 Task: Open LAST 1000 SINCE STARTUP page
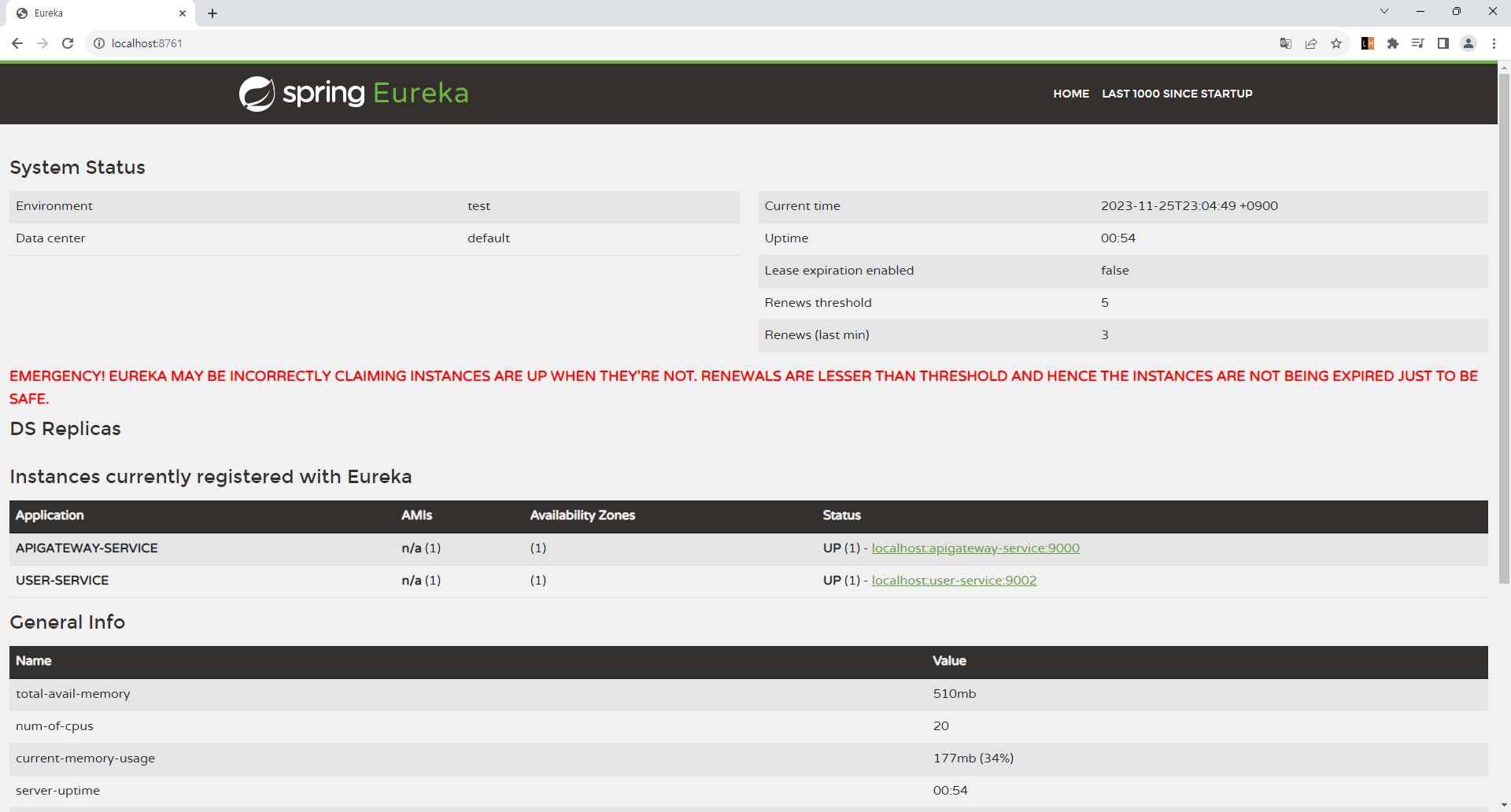[x=1177, y=94]
